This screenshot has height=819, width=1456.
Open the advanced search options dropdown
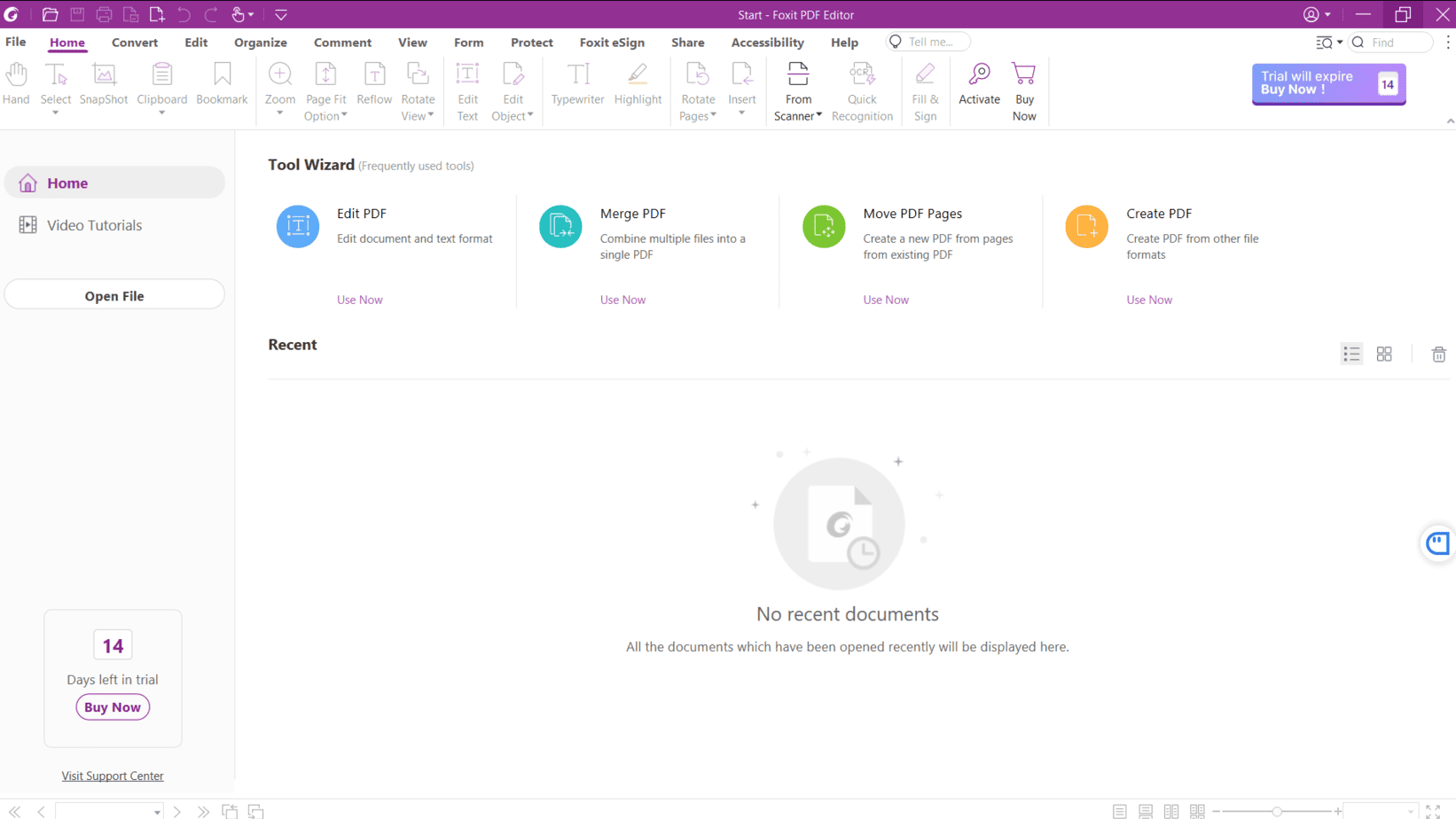(1329, 42)
